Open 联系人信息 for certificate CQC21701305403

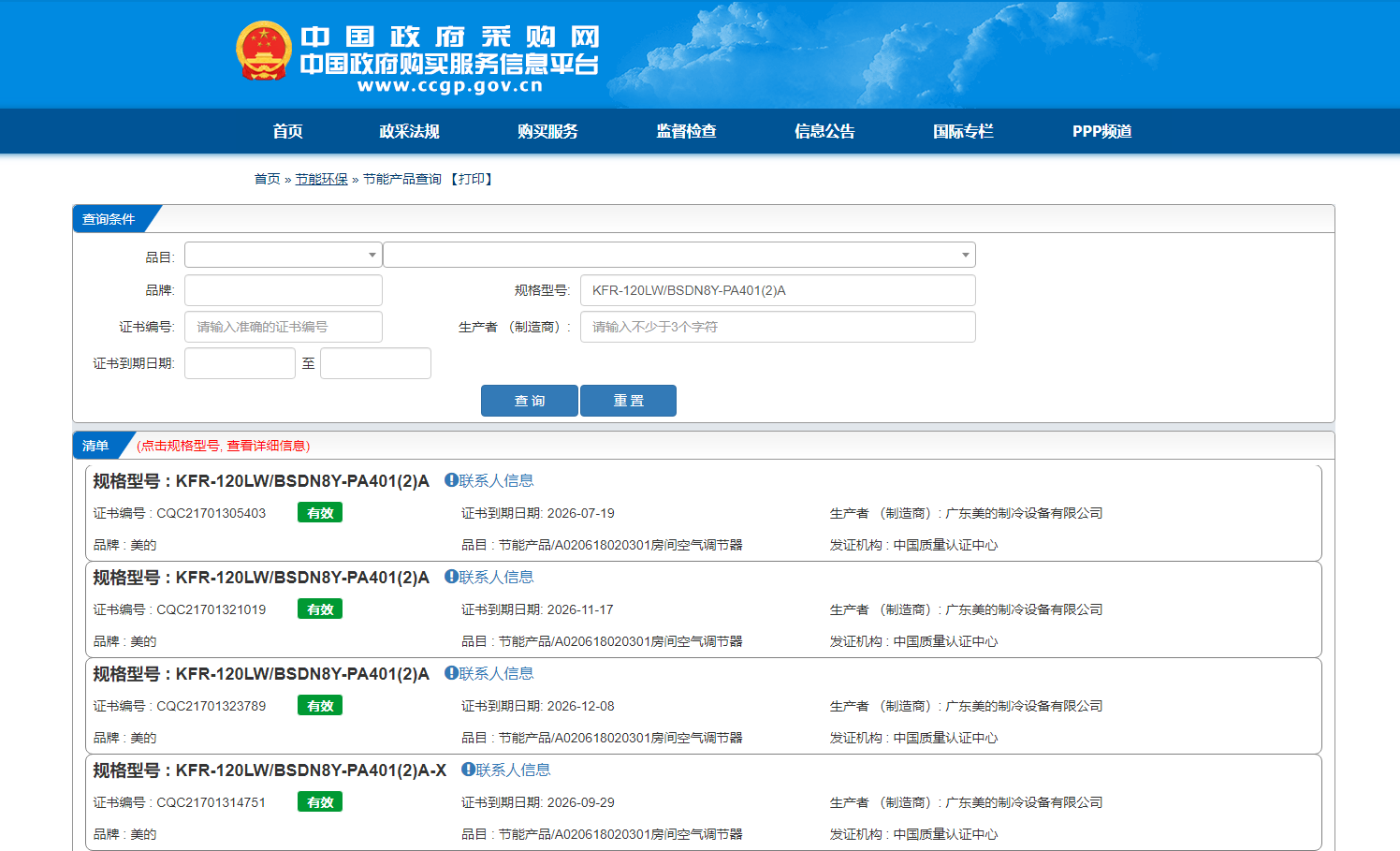pos(496,480)
